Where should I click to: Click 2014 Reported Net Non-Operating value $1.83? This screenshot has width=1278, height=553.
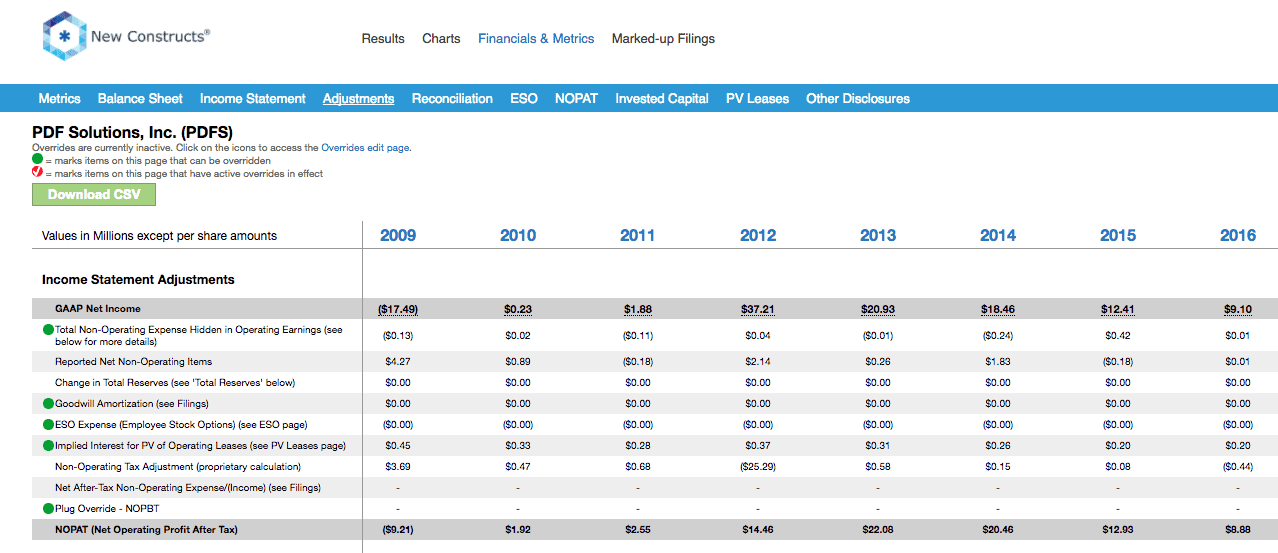click(998, 361)
